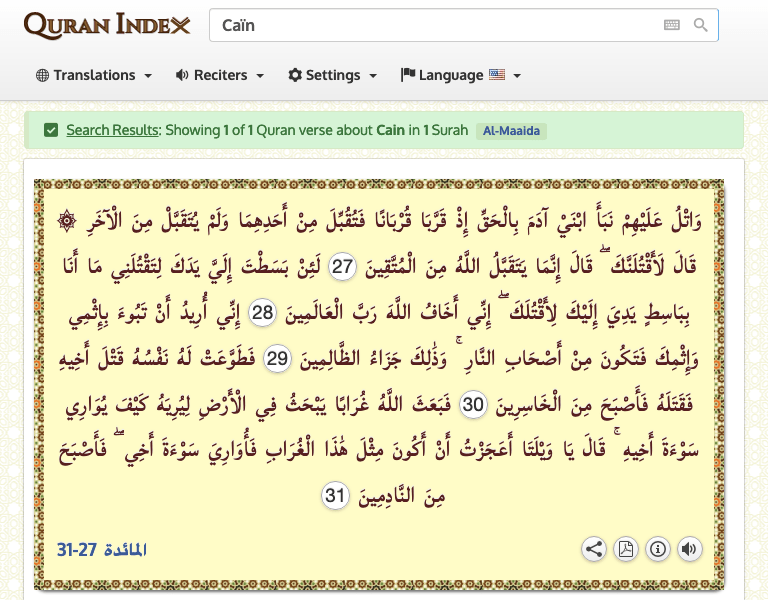The width and height of the screenshot is (768, 600).
Task: Toggle the green checkbox in search results bar
Action: coord(51,130)
